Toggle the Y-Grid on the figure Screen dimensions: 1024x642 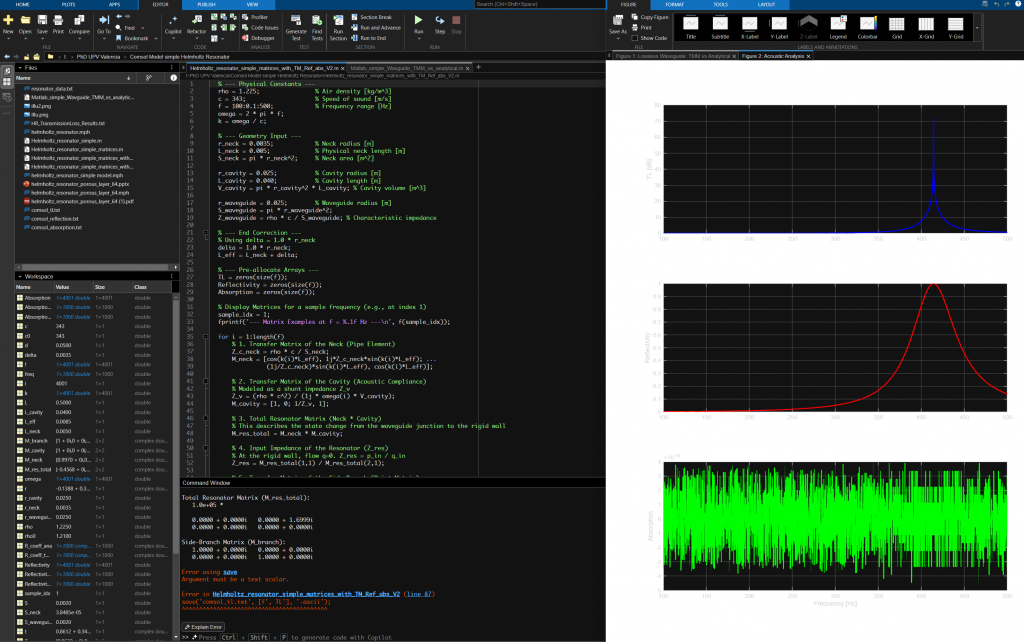tap(955, 27)
